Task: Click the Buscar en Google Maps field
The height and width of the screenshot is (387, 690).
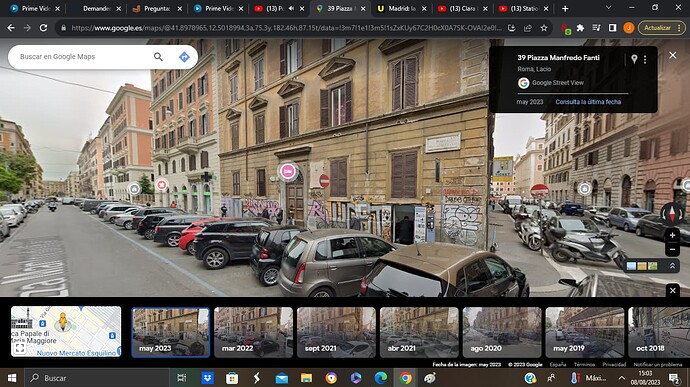Action: tap(84, 57)
